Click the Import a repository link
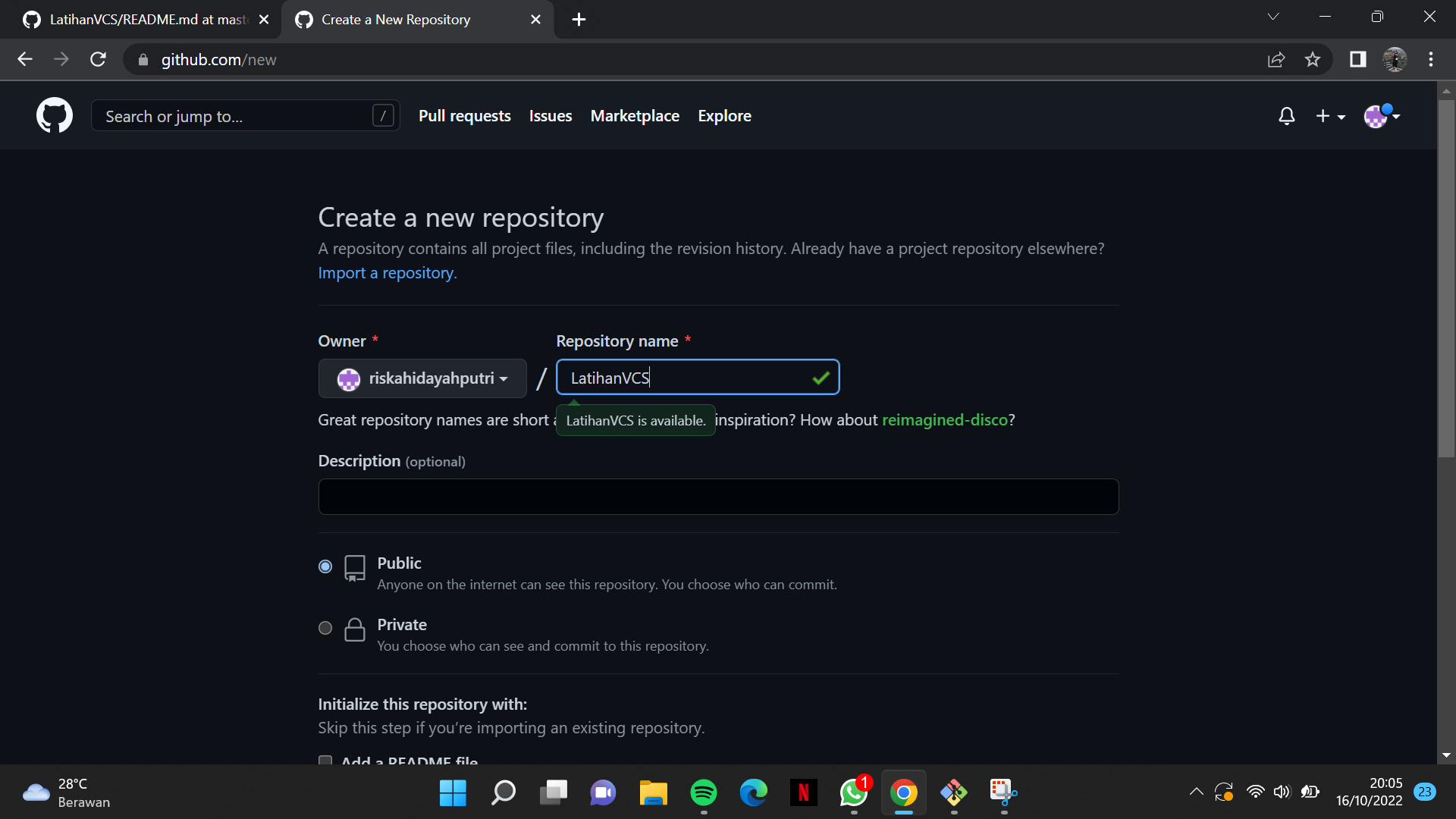Screen dimensions: 1456x819 coord(387,272)
